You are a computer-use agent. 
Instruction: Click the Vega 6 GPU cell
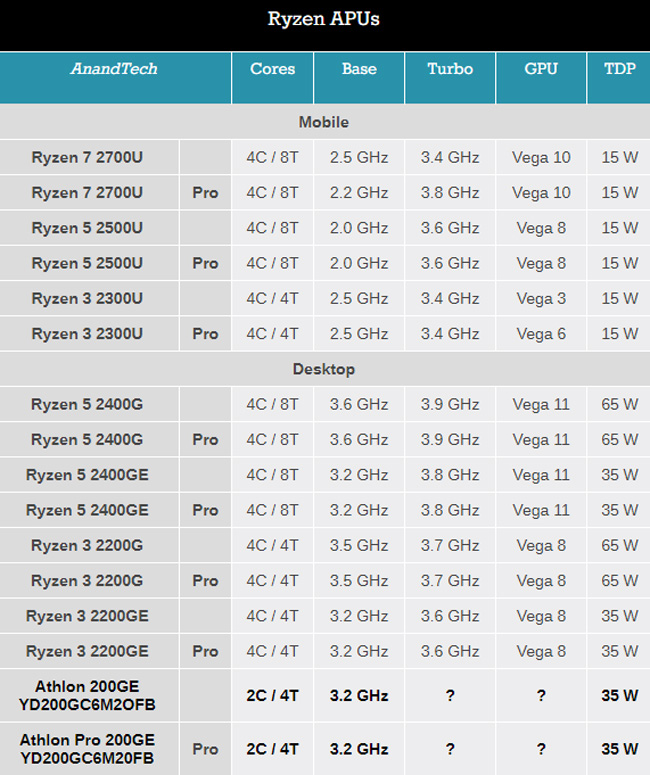coord(541,333)
